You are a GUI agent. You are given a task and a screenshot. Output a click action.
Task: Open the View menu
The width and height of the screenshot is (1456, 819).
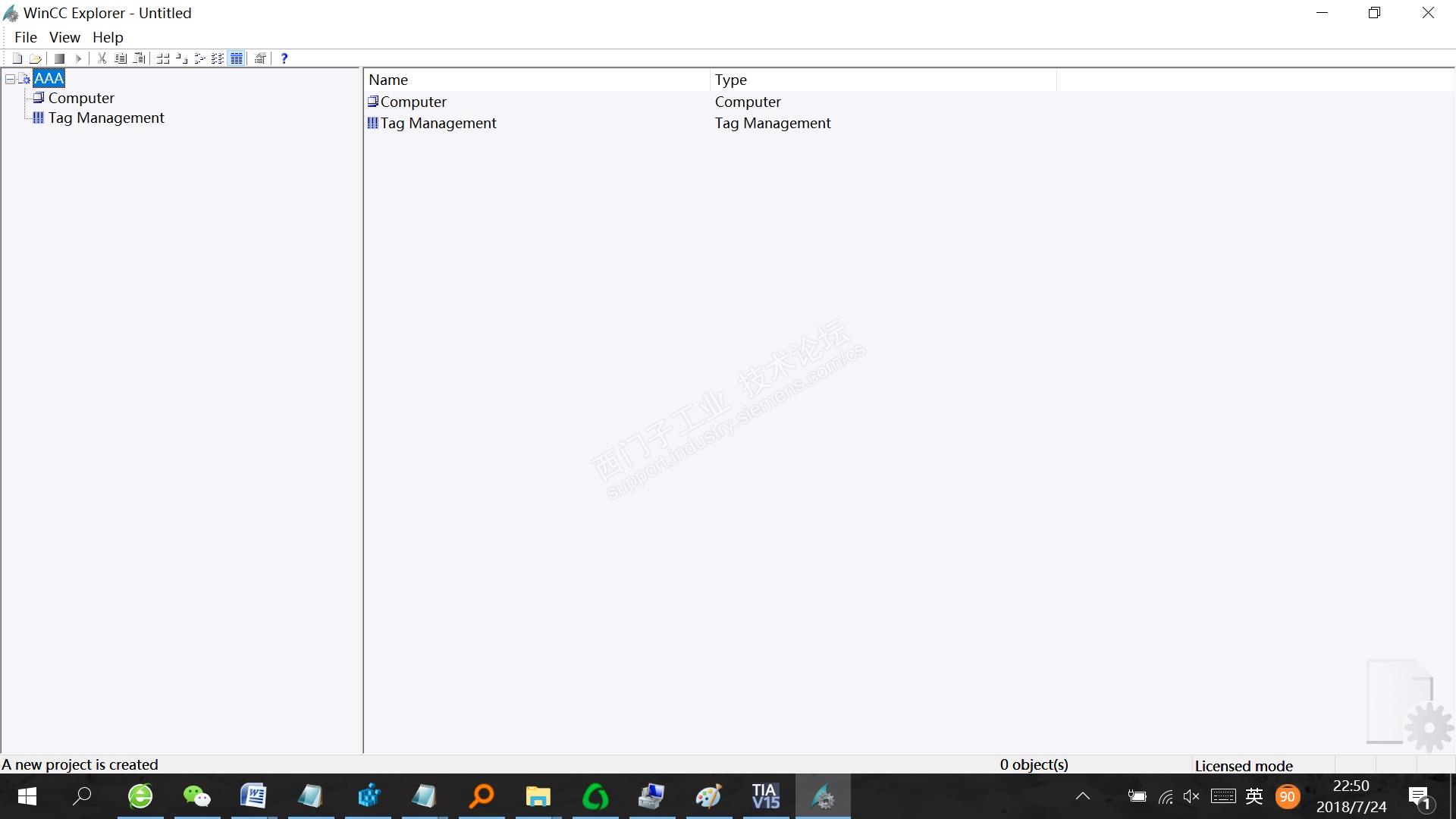(x=64, y=37)
